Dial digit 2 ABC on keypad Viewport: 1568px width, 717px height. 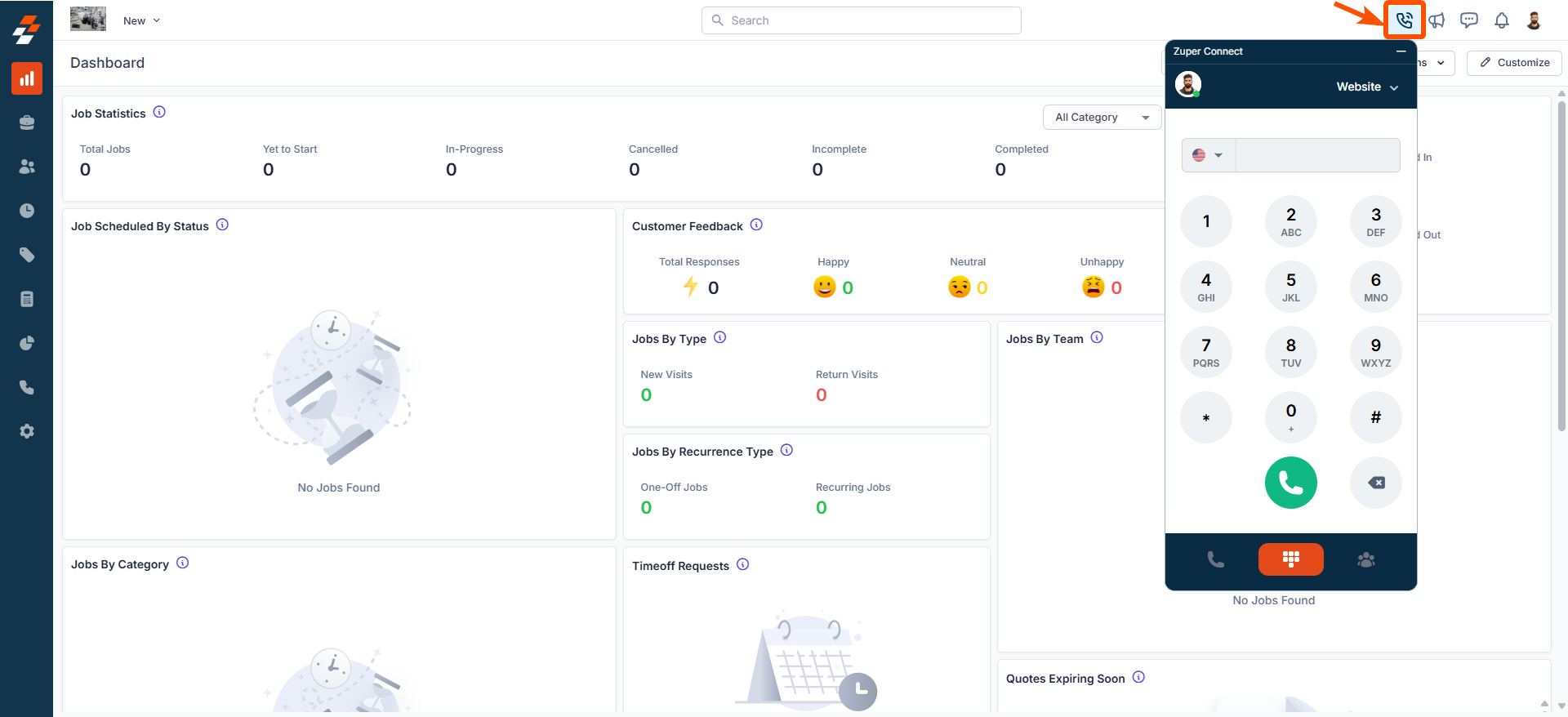coord(1291,221)
